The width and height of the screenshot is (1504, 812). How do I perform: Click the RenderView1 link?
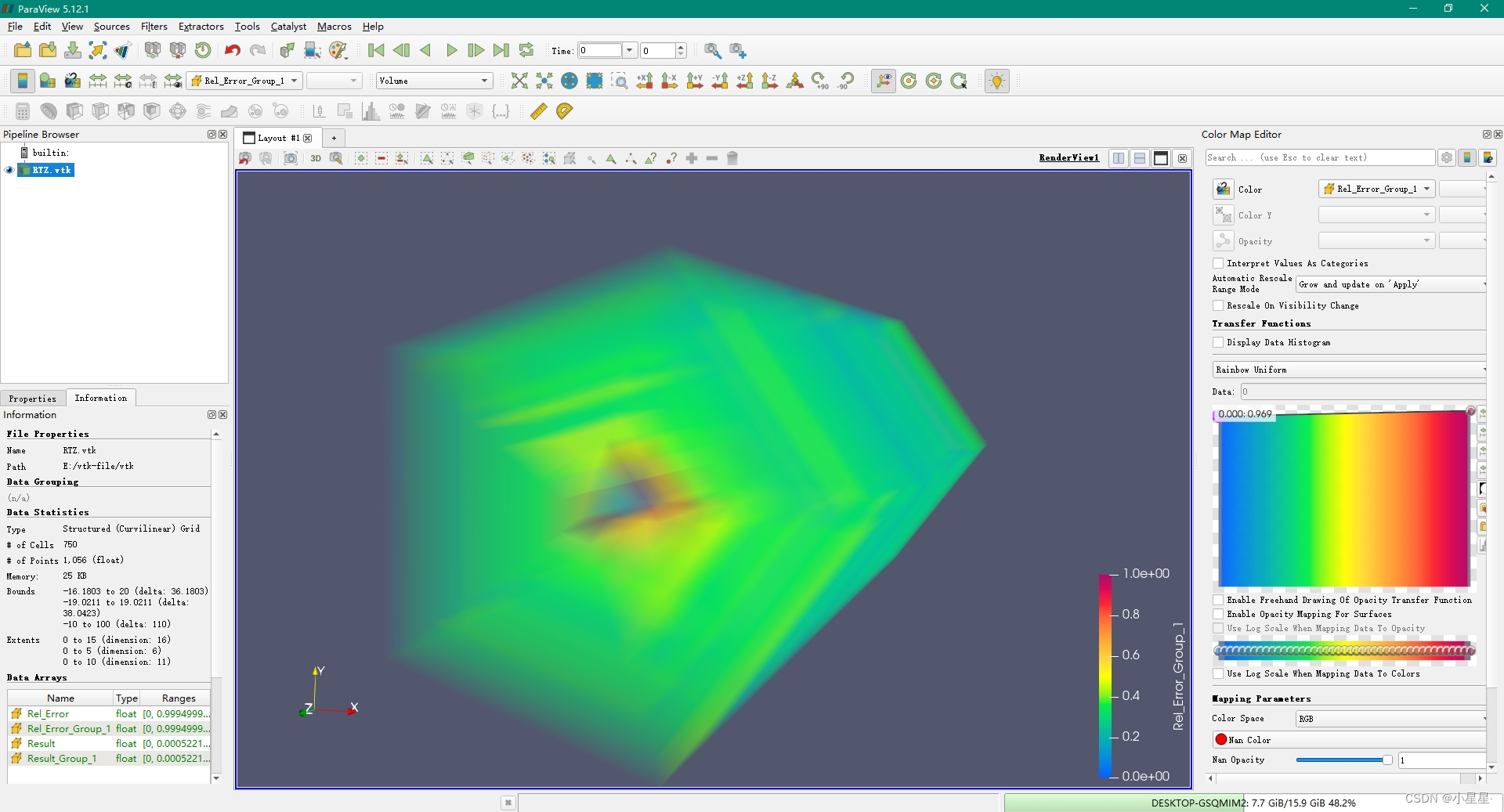[x=1068, y=157]
